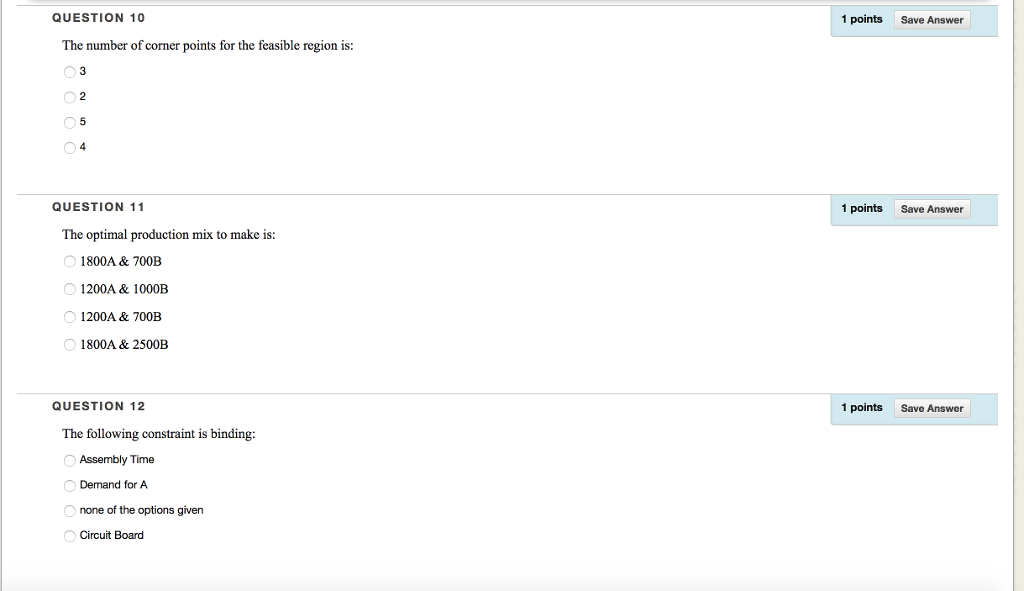Click Save Answer for Question 11

click(x=931, y=209)
